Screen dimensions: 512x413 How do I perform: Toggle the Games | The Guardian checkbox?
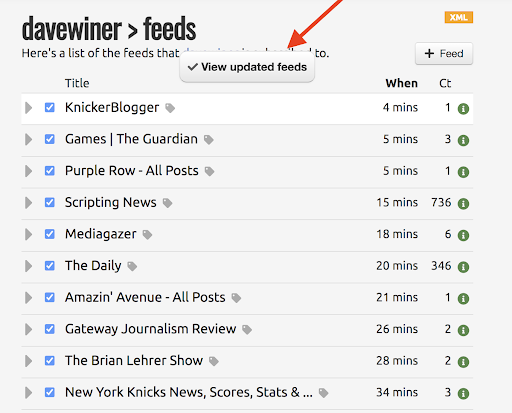[x=50, y=139]
